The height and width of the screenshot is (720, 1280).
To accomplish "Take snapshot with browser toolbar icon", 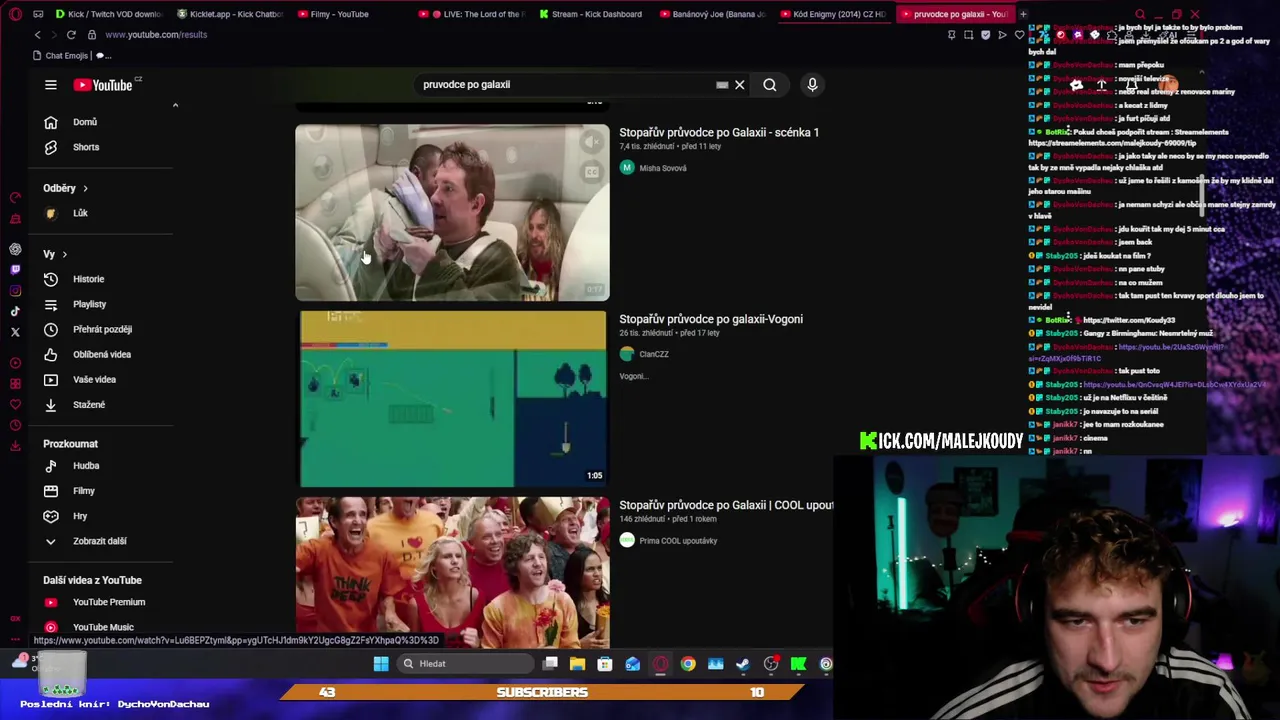I will (x=968, y=35).
